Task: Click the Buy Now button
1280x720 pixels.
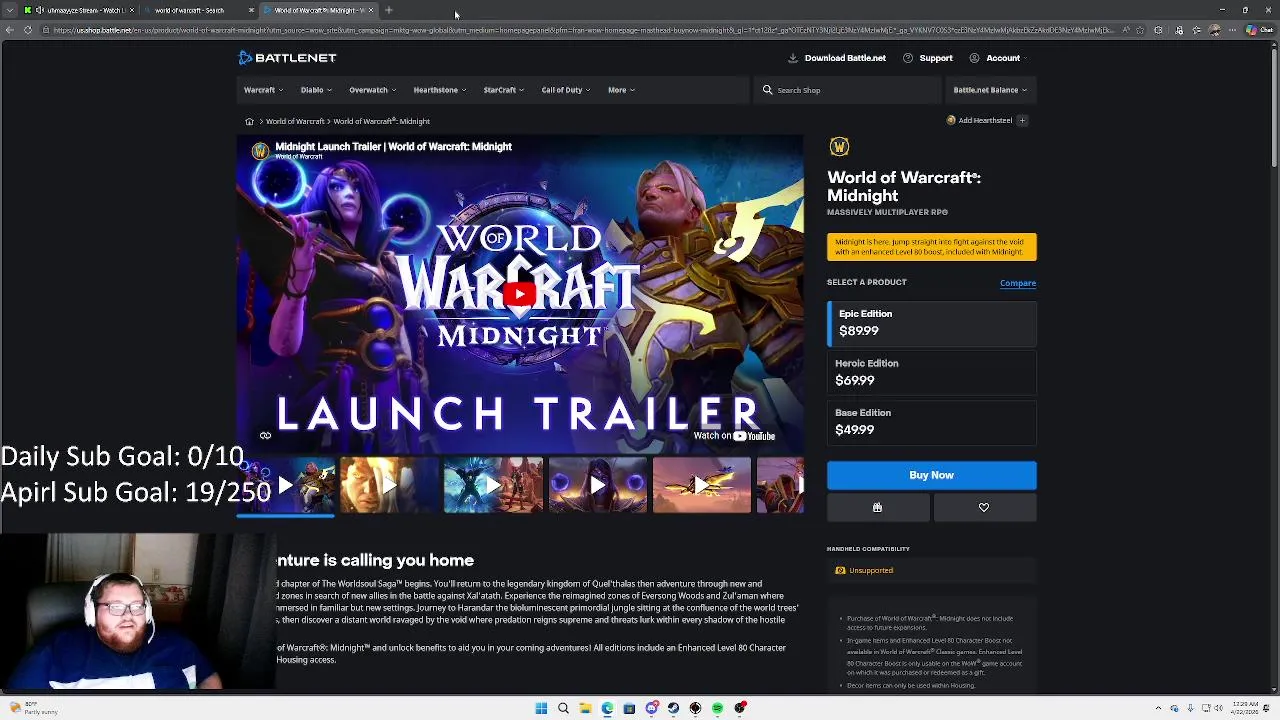Action: point(932,475)
